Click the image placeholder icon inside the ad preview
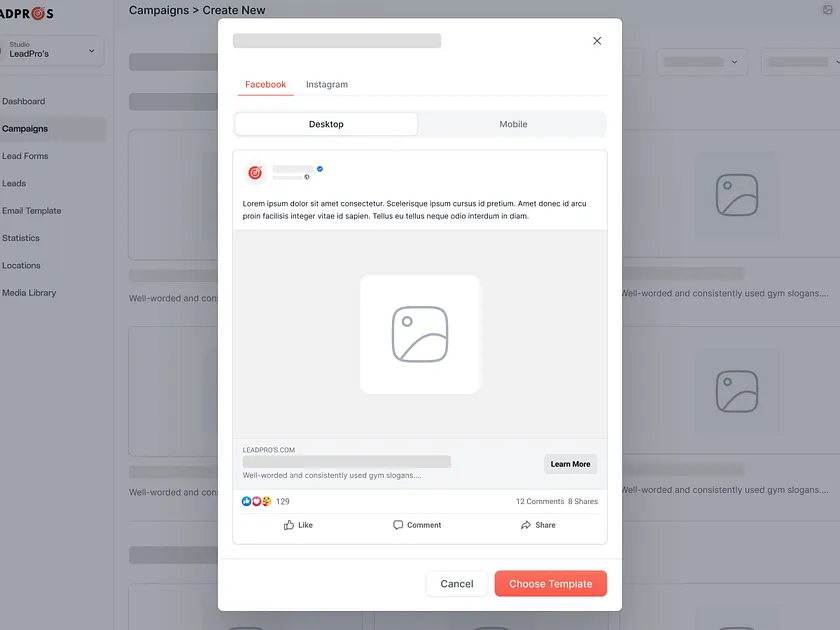Image resolution: width=840 pixels, height=630 pixels. tap(420, 335)
